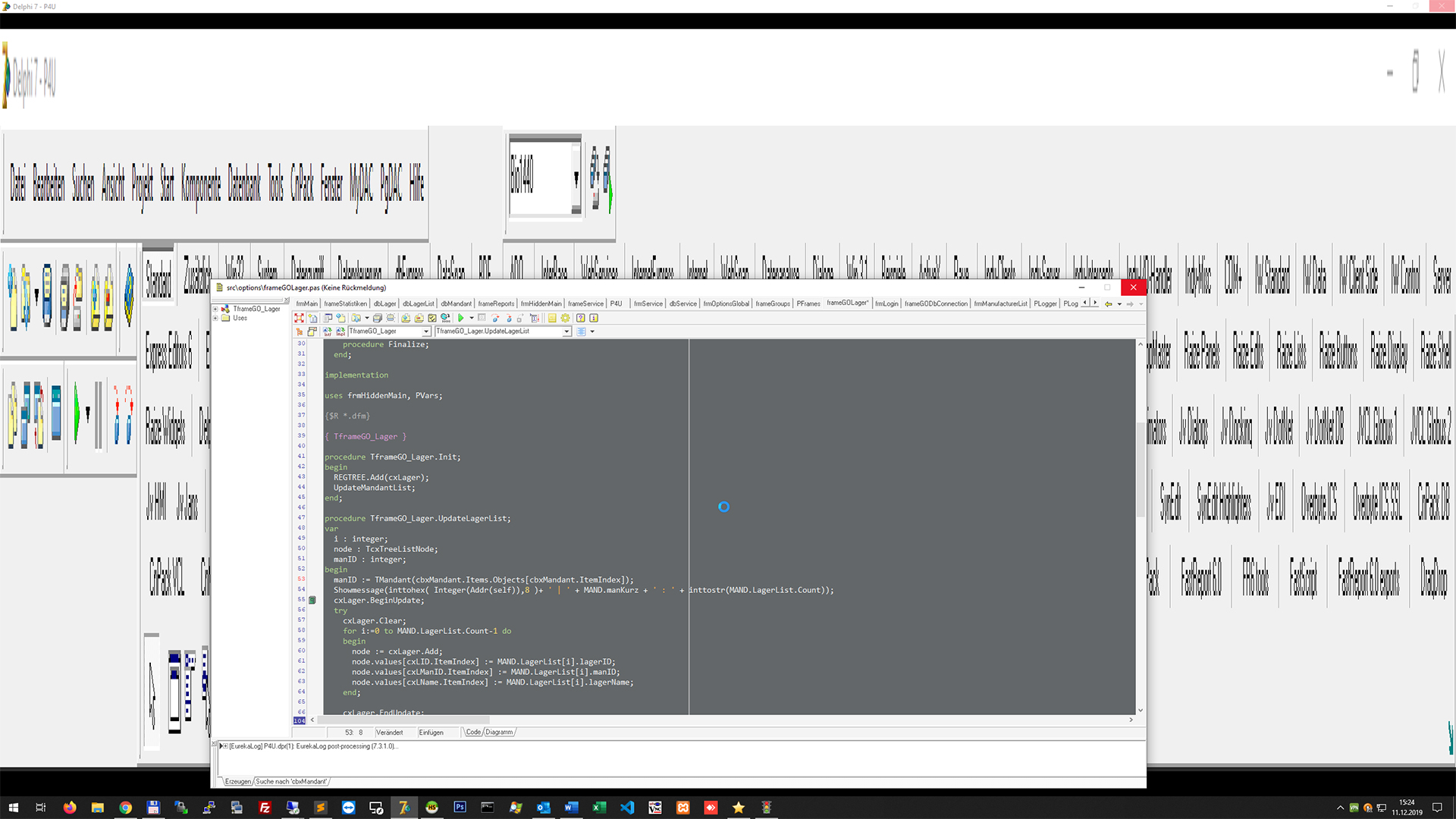Switch to the PLogger editor tab
The image size is (1456, 819).
point(1045,303)
